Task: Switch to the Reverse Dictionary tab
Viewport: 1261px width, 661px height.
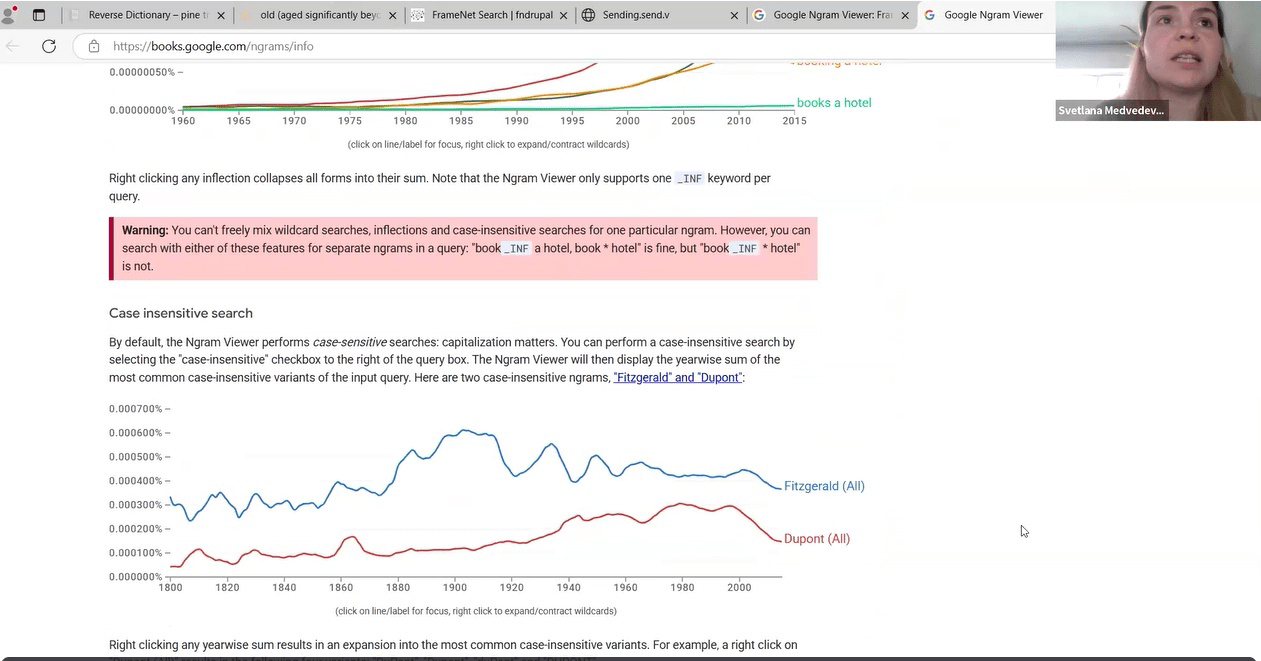Action: click(x=148, y=15)
